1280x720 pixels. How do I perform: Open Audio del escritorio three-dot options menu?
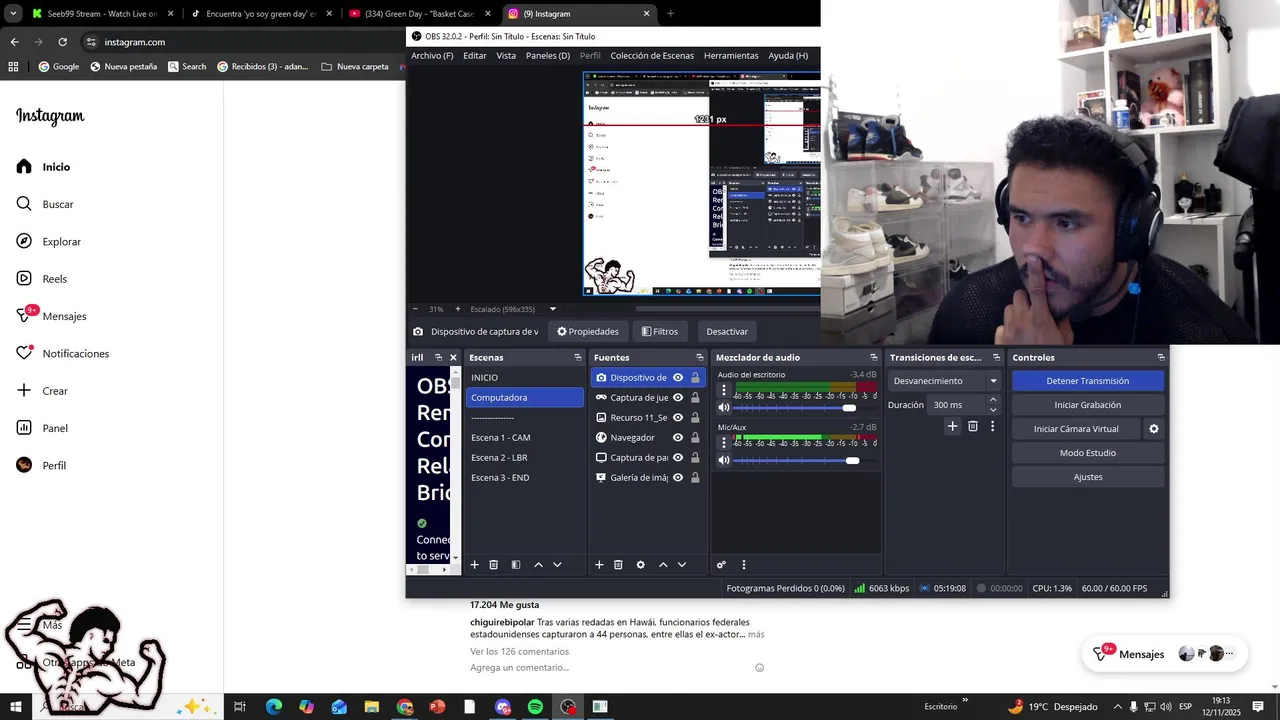pos(724,391)
